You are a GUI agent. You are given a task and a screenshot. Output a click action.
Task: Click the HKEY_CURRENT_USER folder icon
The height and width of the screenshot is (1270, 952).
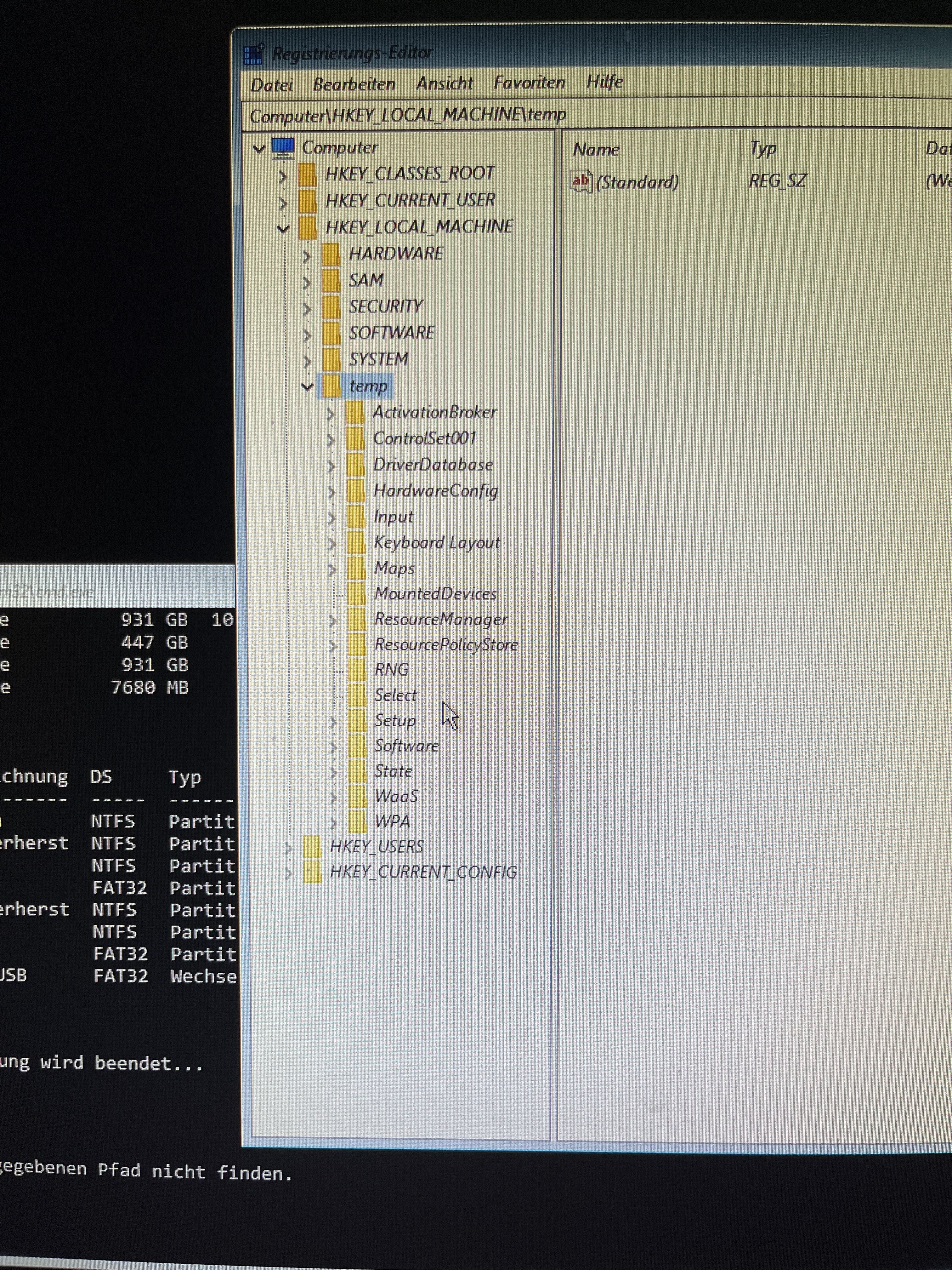point(308,201)
